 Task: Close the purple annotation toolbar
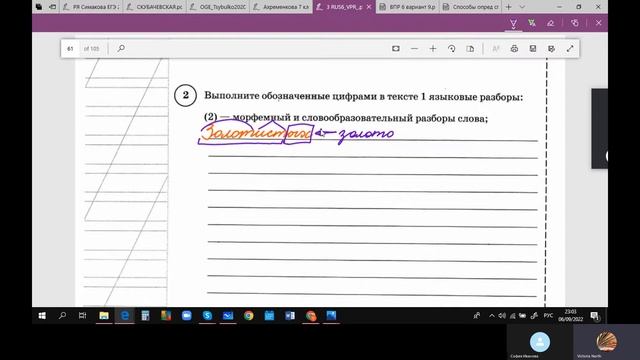(598, 23)
